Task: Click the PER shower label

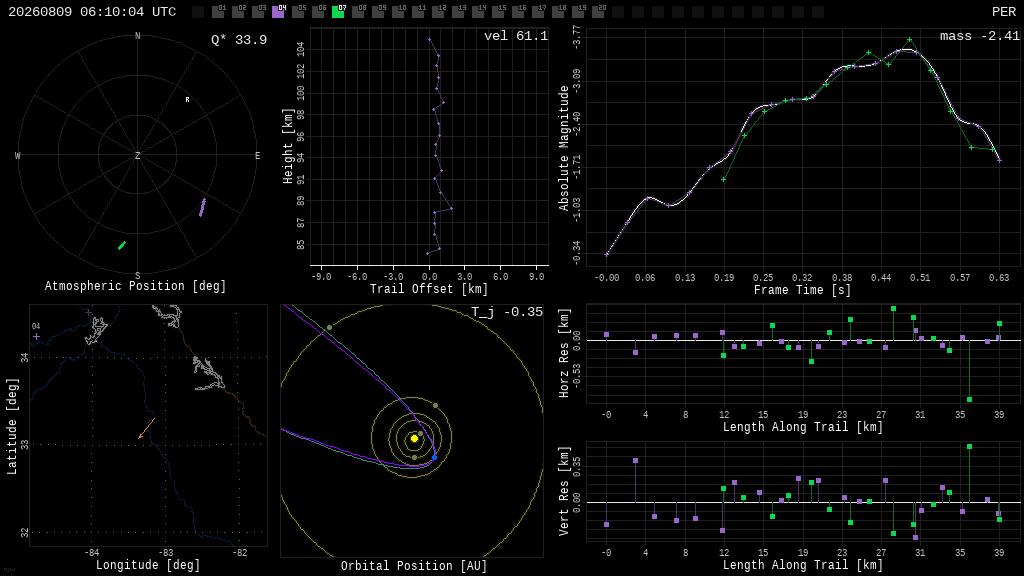Action: [x=1004, y=12]
